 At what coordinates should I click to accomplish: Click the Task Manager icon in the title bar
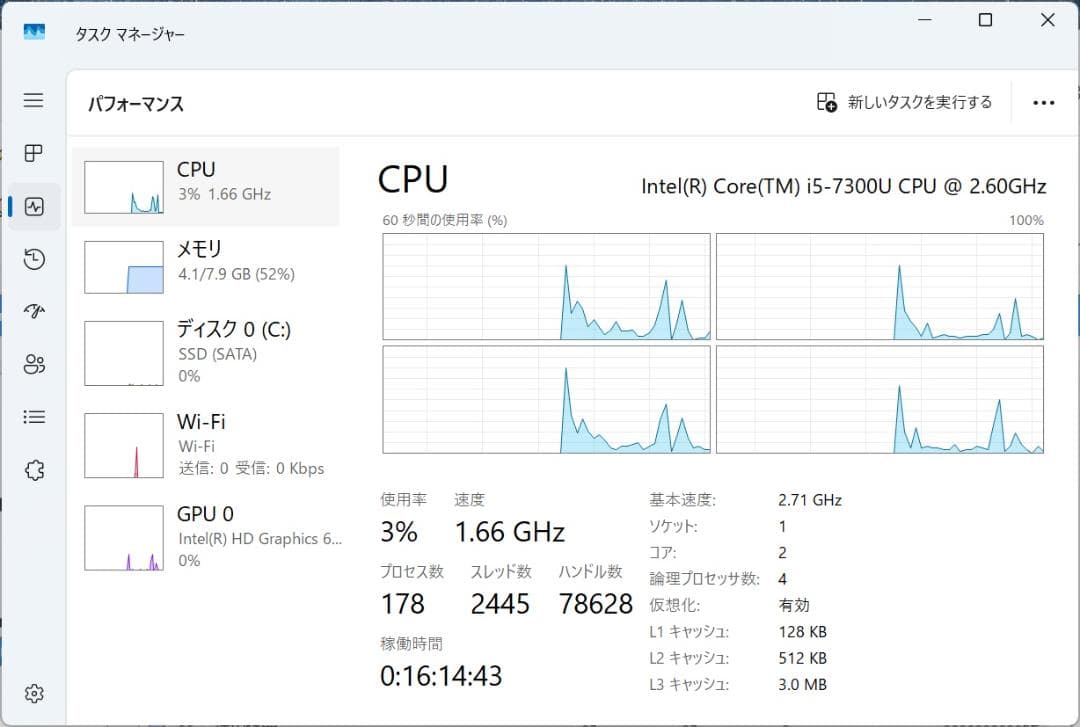click(x=33, y=30)
